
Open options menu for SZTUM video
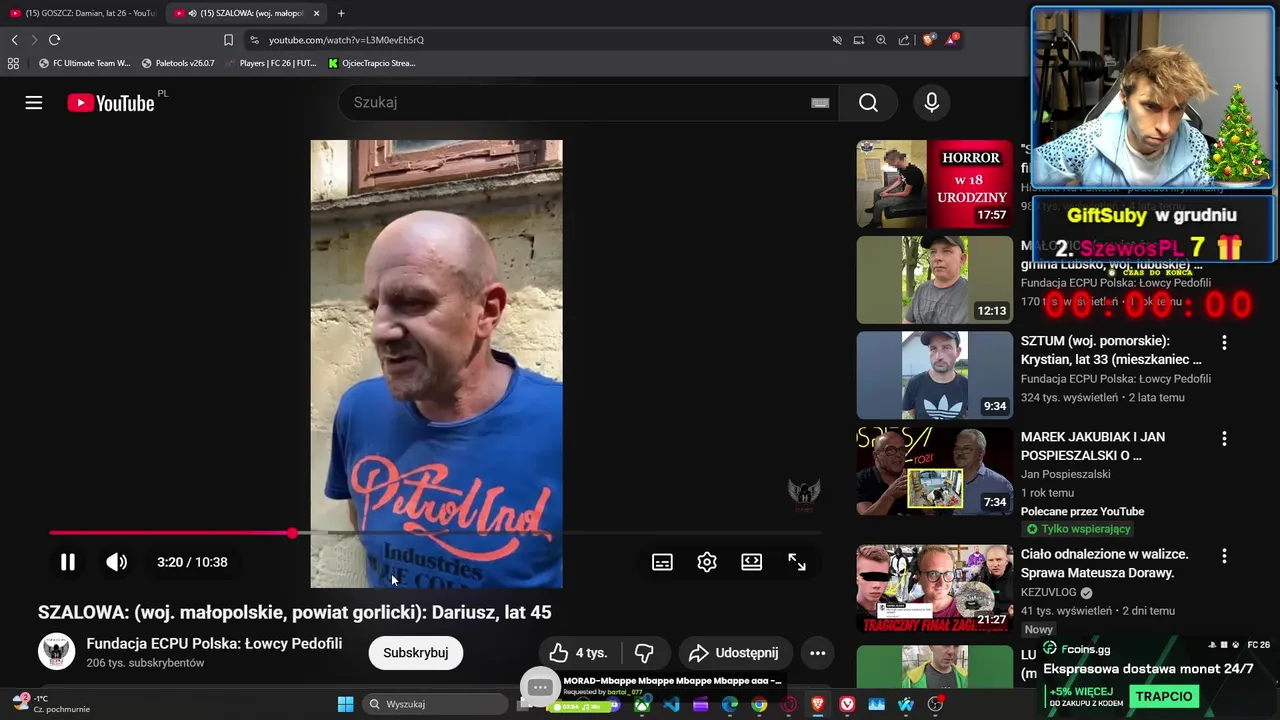(x=1224, y=342)
